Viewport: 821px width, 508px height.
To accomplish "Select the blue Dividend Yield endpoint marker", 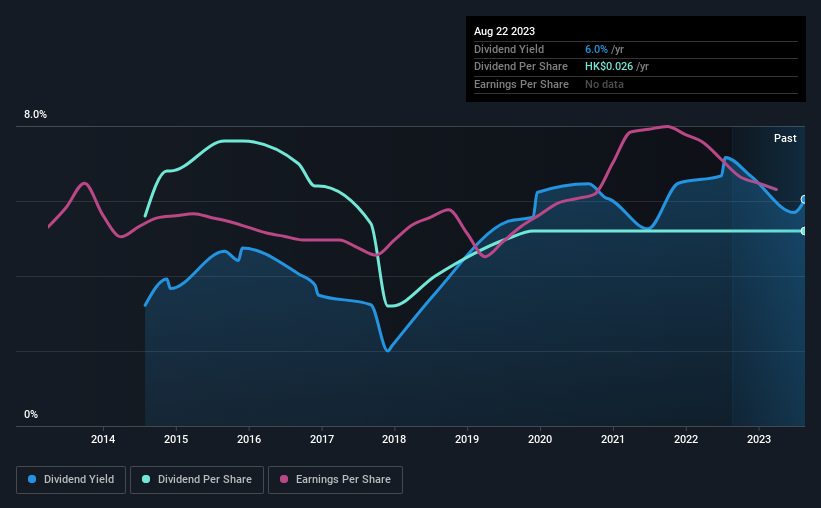I will 804,200.
